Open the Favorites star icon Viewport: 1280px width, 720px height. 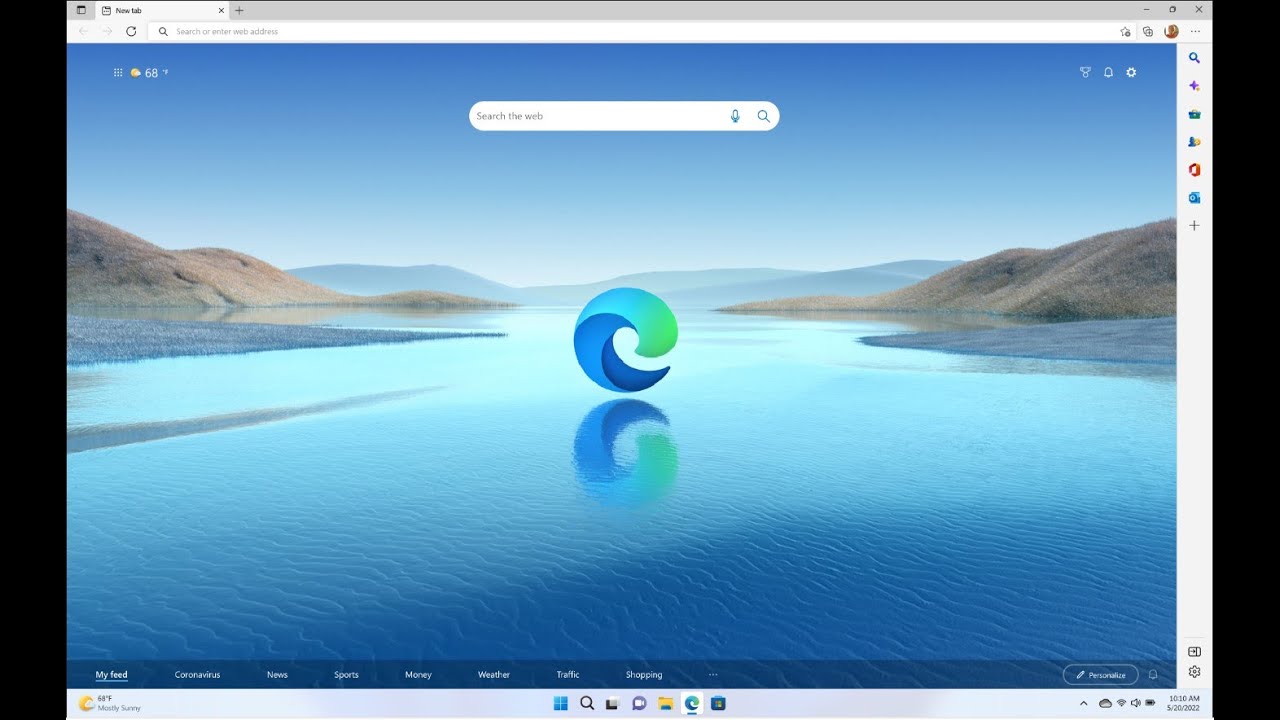[1125, 31]
